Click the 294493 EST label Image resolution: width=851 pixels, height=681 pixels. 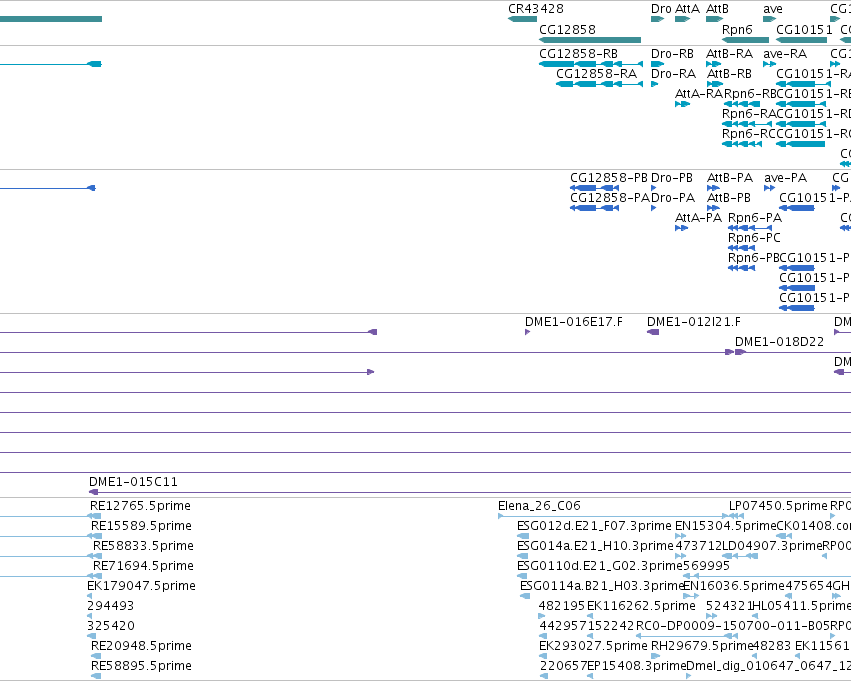click(110, 606)
